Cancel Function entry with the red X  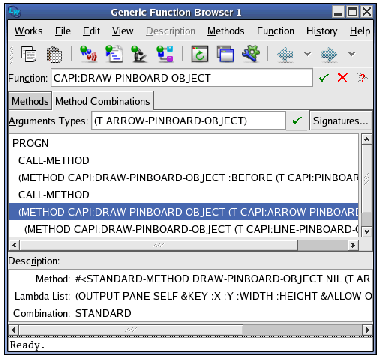point(342,78)
